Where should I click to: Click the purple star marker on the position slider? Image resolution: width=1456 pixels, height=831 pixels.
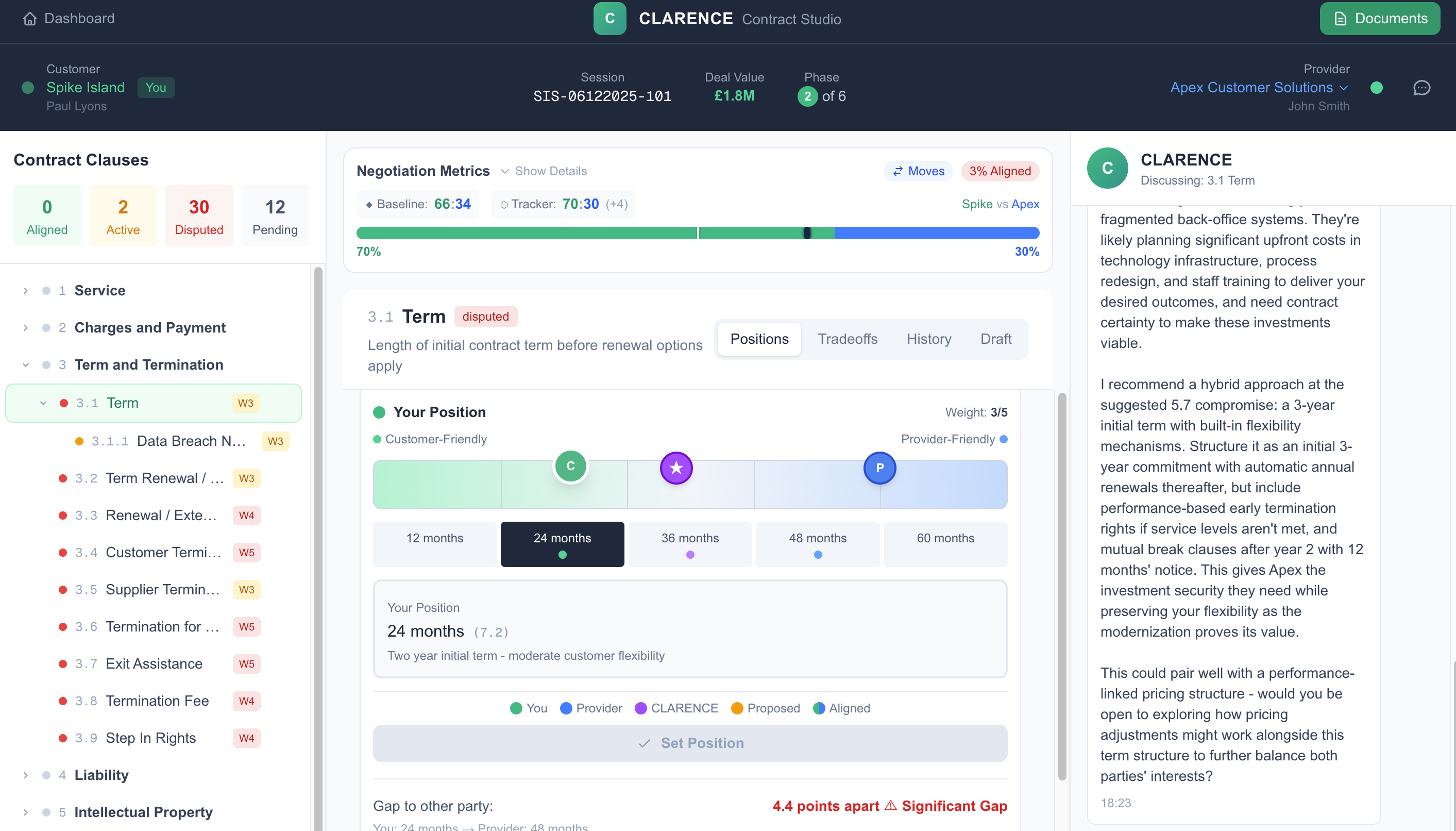point(676,468)
